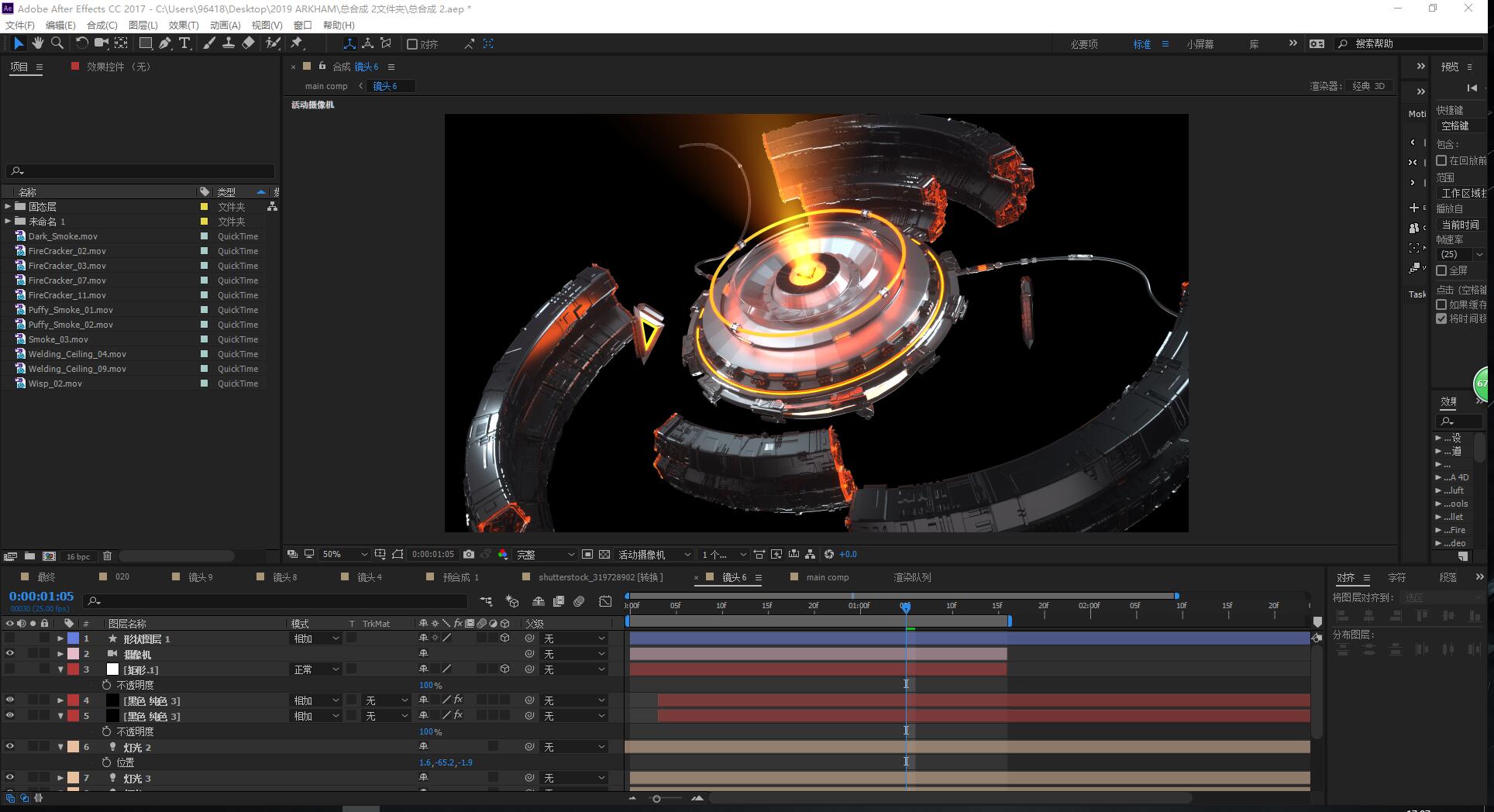
Task: Click the red label swatch of layer 3
Action: [x=73, y=669]
